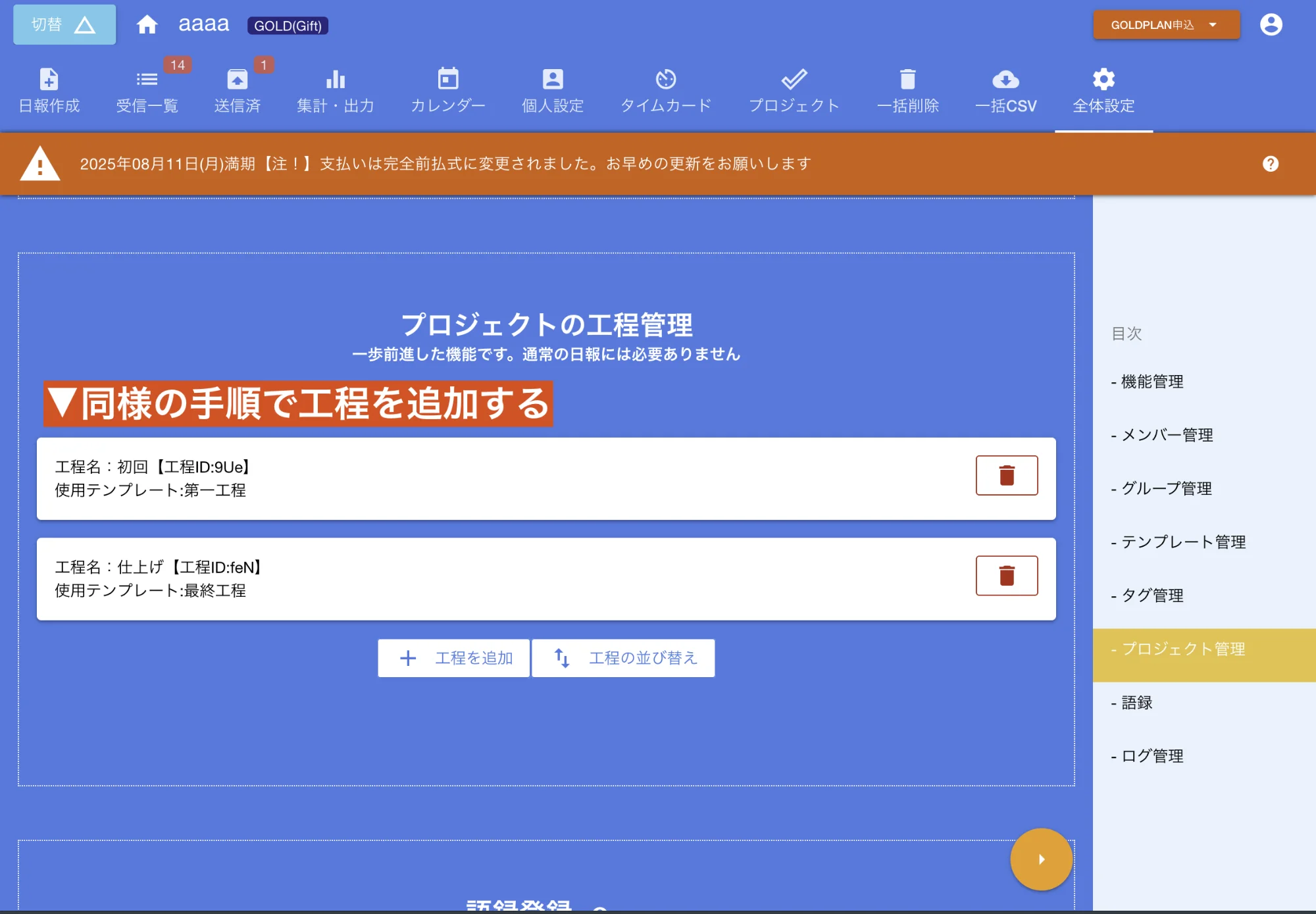Open the account profile icon
The image size is (1316, 914).
point(1271,24)
